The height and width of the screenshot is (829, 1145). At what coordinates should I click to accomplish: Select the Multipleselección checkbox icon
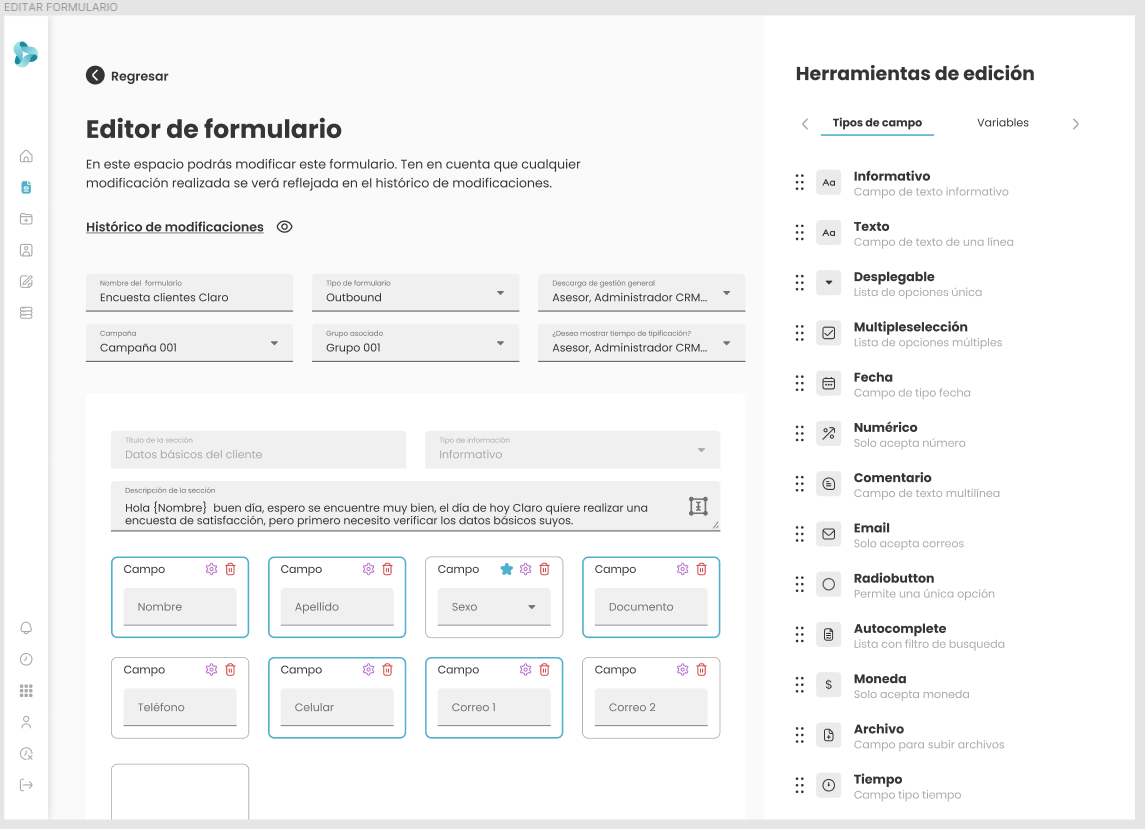point(829,333)
